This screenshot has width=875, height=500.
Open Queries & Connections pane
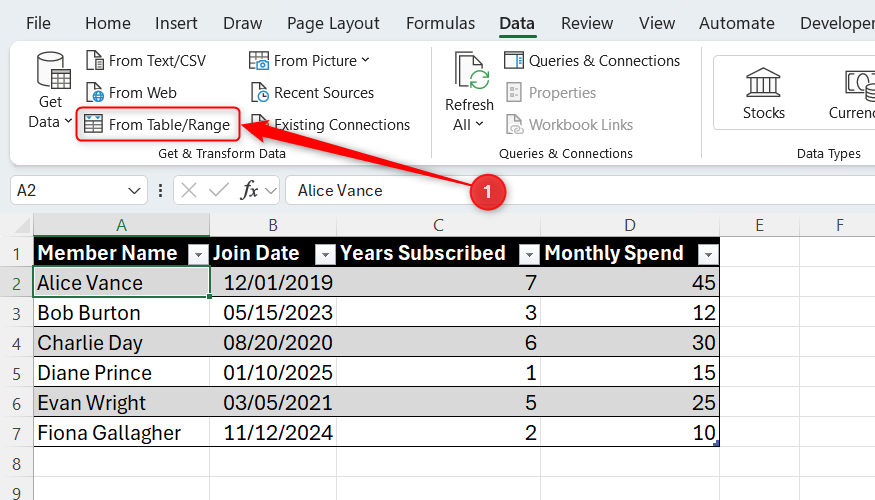tap(592, 60)
